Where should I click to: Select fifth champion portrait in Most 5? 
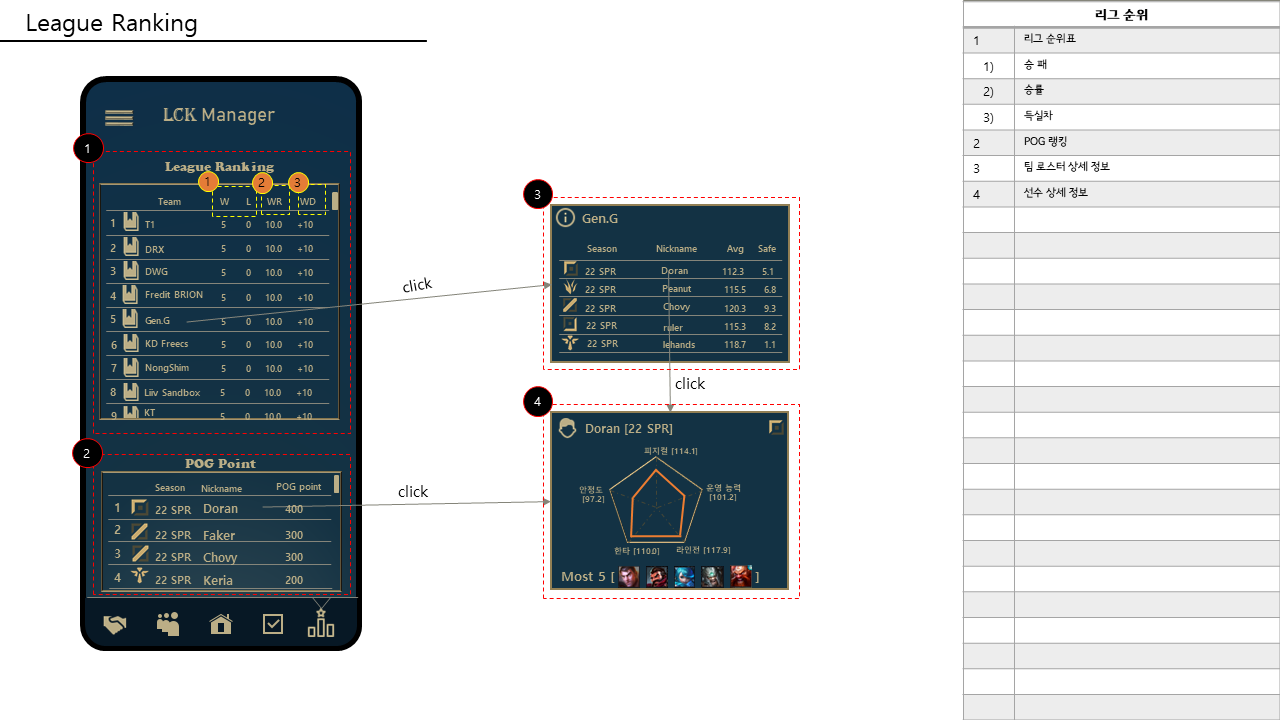(x=740, y=576)
